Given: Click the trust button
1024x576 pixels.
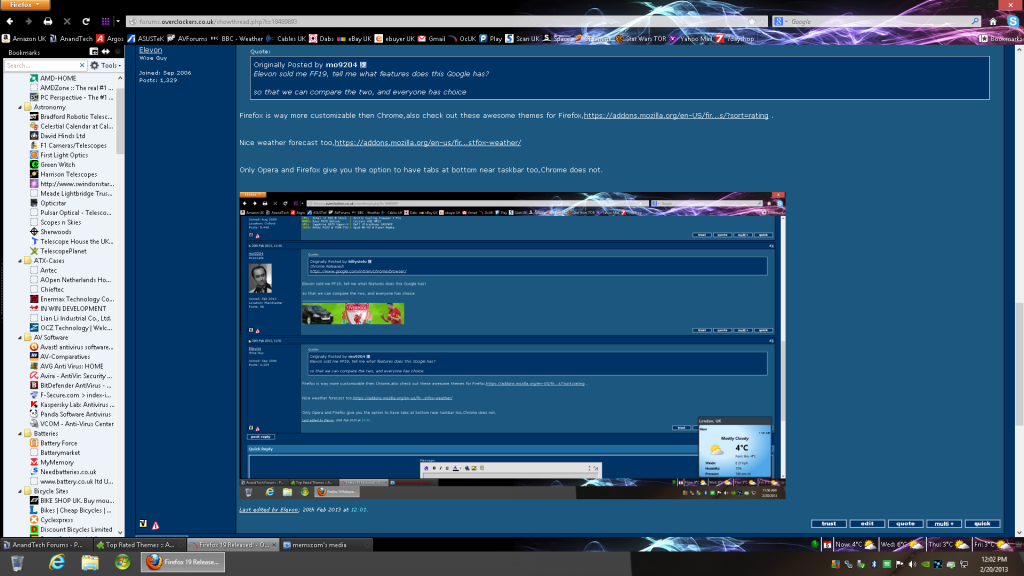Looking at the screenshot, I should pos(829,524).
